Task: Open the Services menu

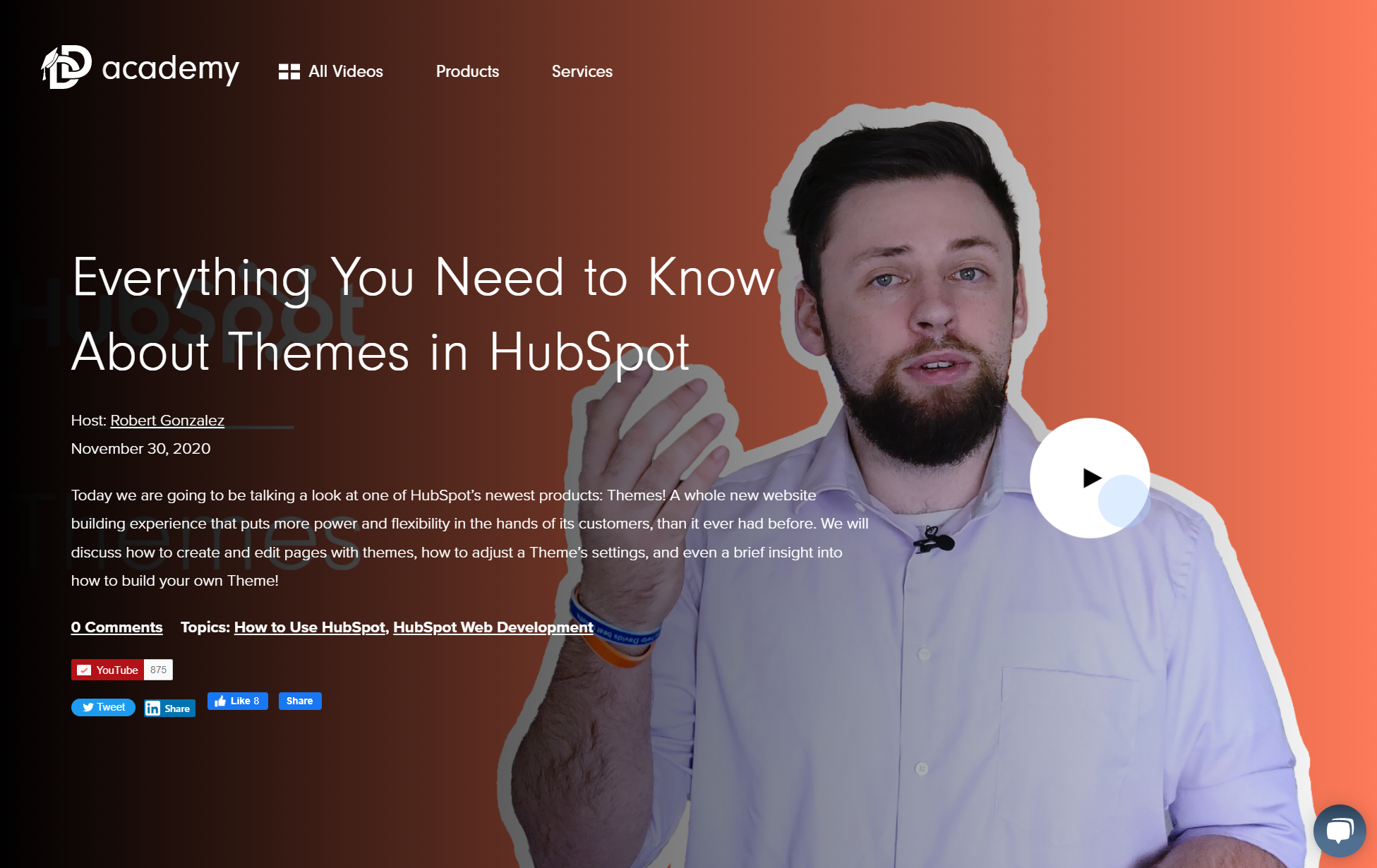Action: pyautogui.click(x=582, y=71)
